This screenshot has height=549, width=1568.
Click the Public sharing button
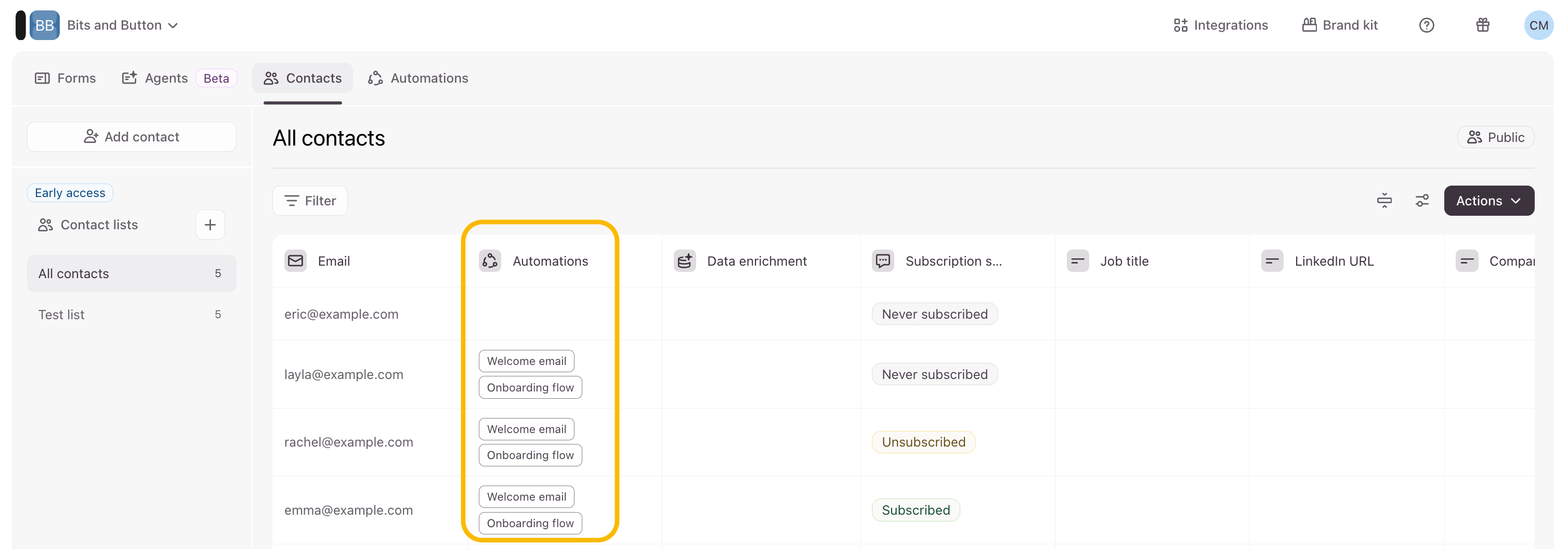click(1495, 137)
